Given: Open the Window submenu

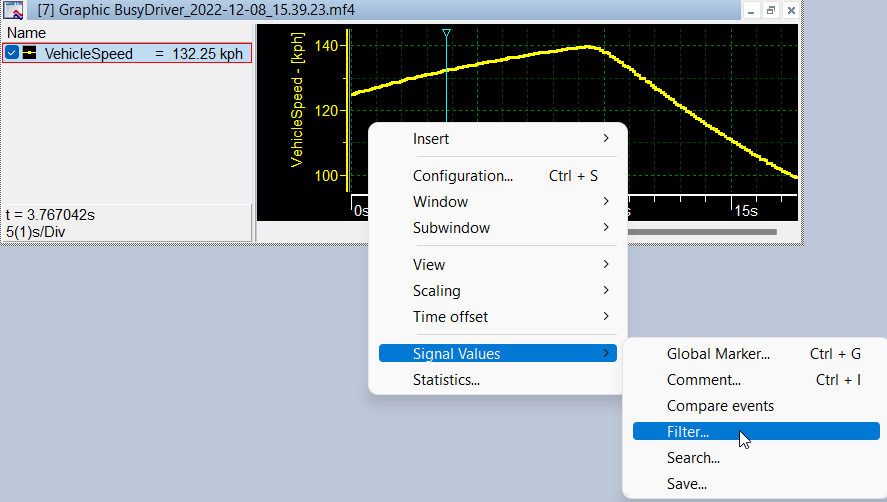Looking at the screenshot, I should click(x=498, y=202).
